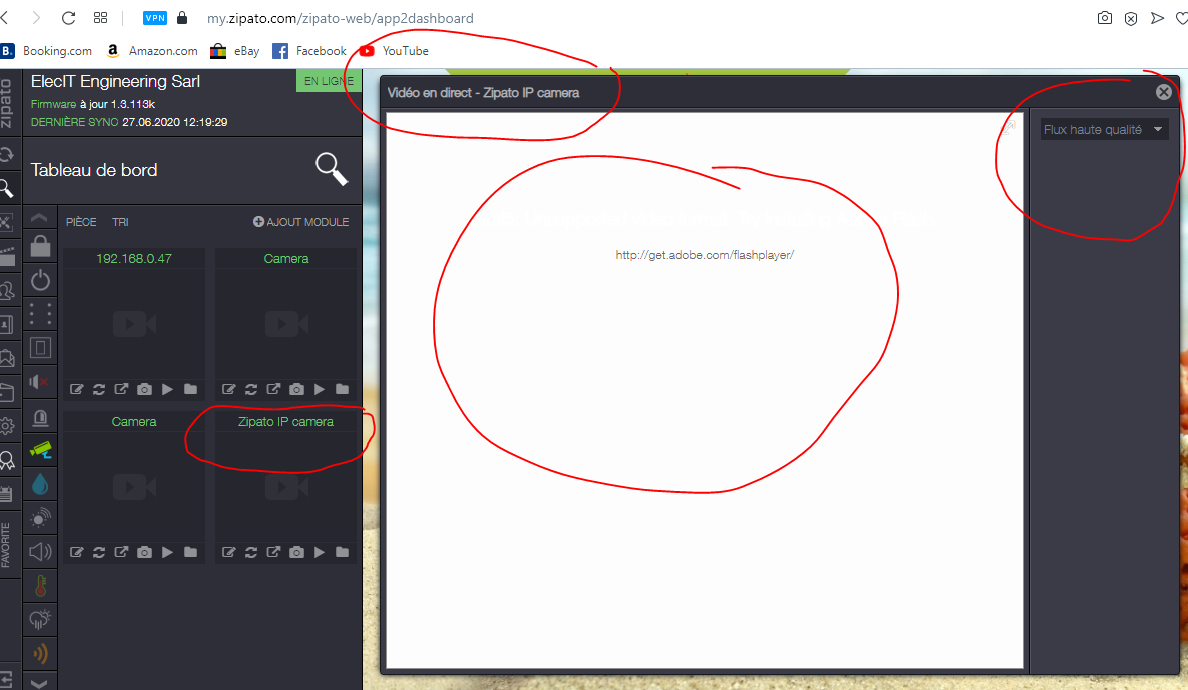Open the Flux haute qualité dropdown
1188x690 pixels.
(1104, 130)
